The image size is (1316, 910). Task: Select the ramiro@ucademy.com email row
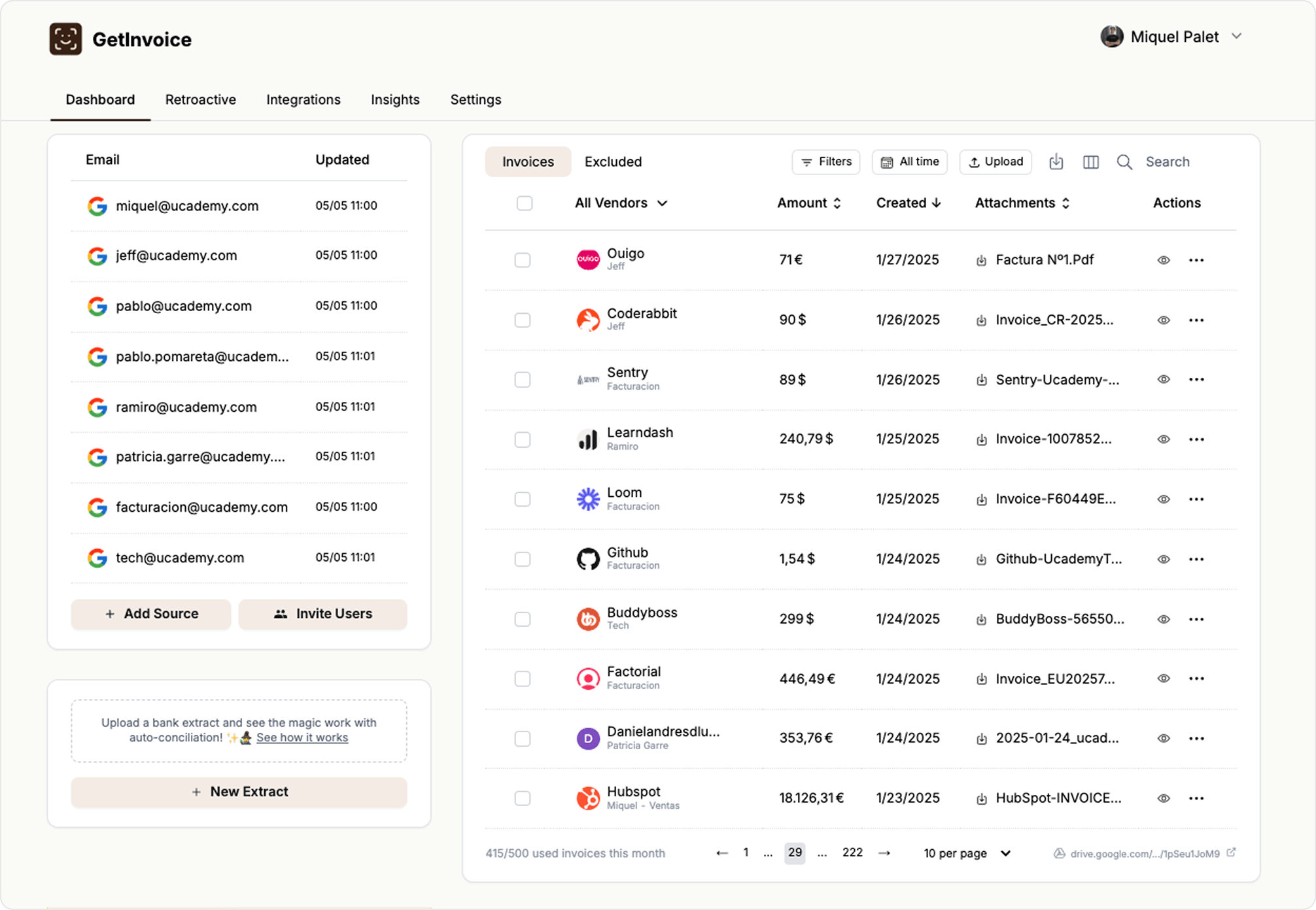pyautogui.click(x=239, y=407)
